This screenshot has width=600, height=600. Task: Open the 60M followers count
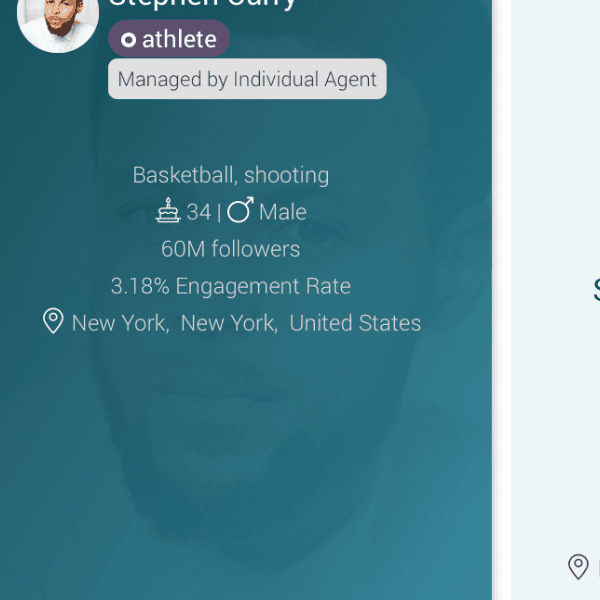point(230,249)
